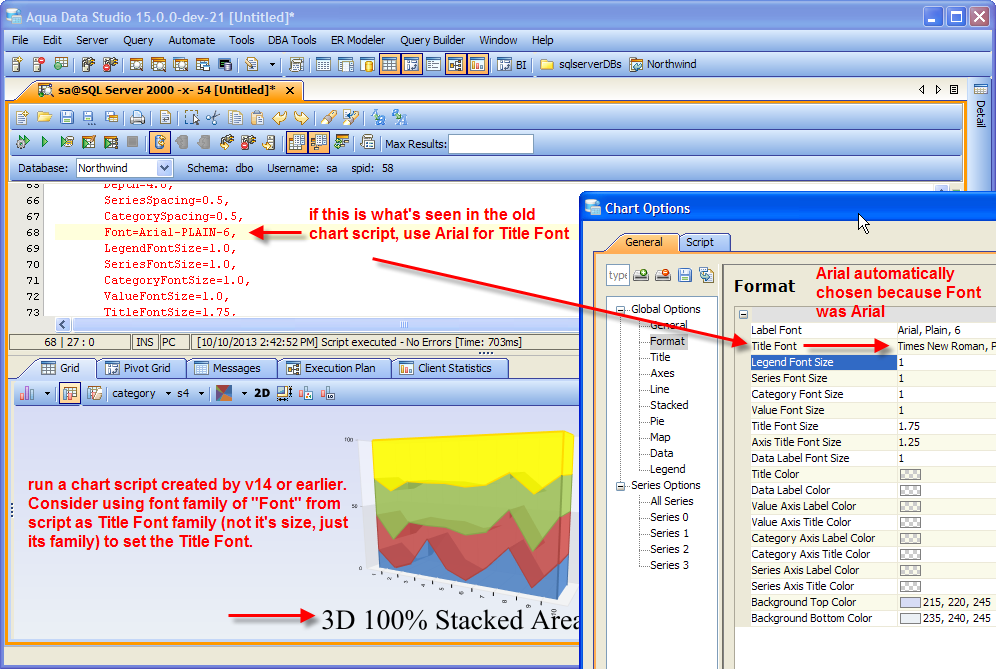The image size is (996, 669).
Task: Collapse the Series Options tree node
Action: coord(621,486)
